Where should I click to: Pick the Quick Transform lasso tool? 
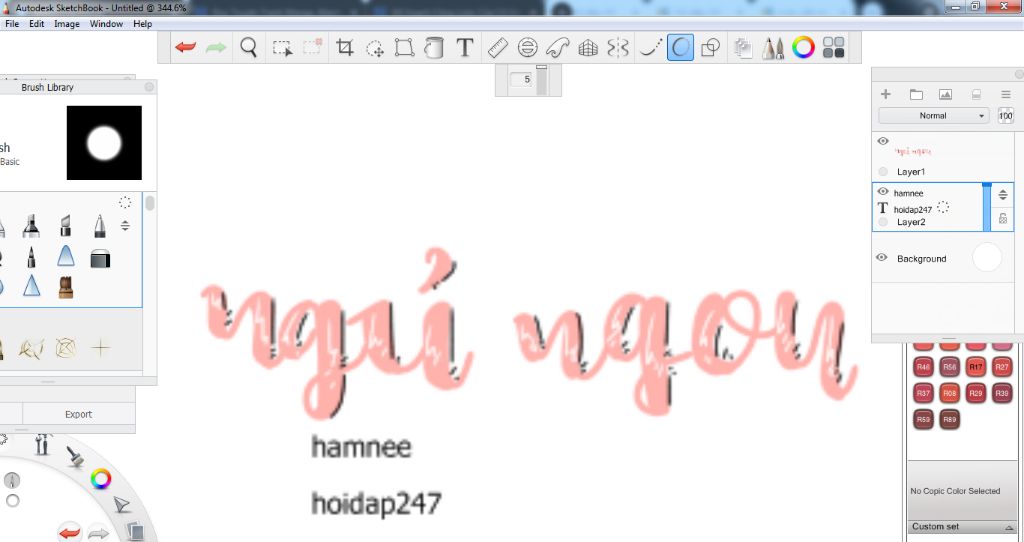click(x=375, y=48)
